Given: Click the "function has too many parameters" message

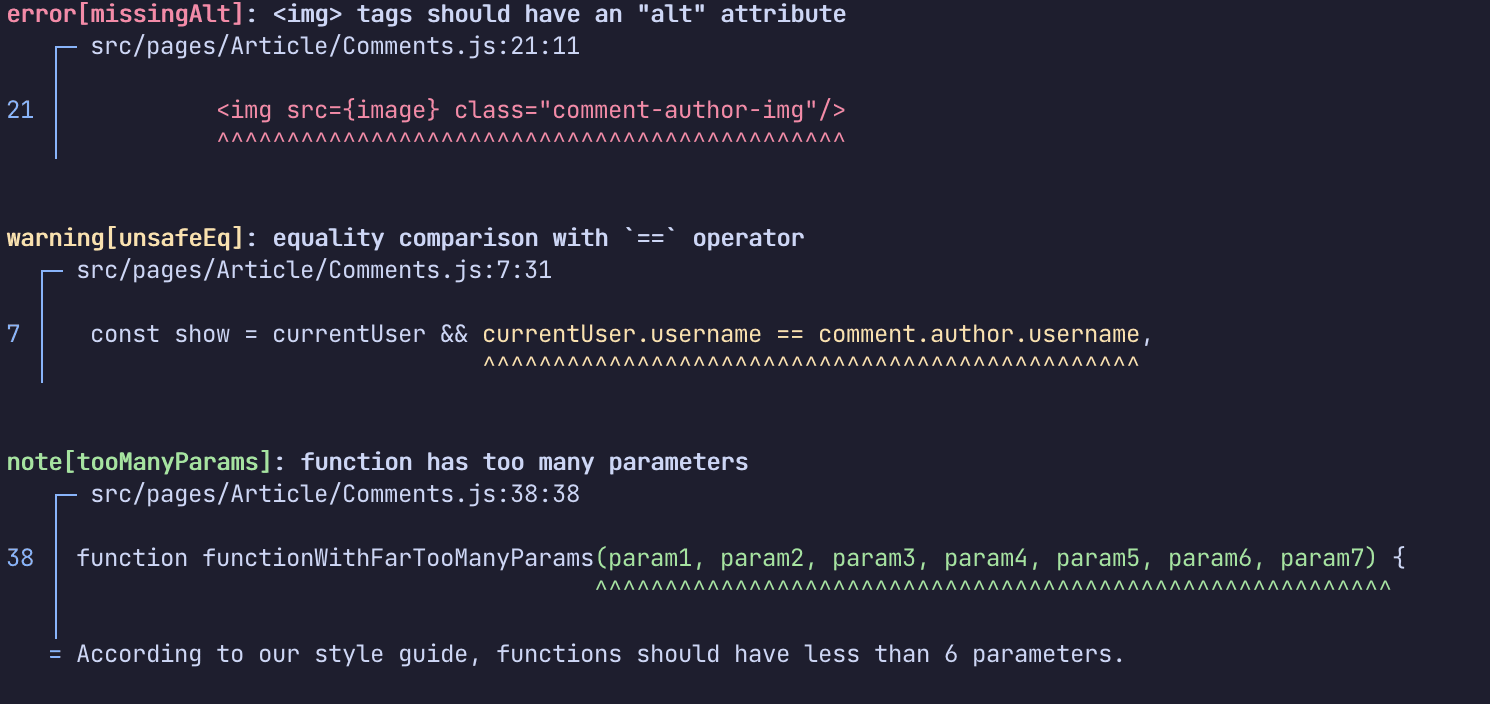Looking at the screenshot, I should click(x=524, y=462).
